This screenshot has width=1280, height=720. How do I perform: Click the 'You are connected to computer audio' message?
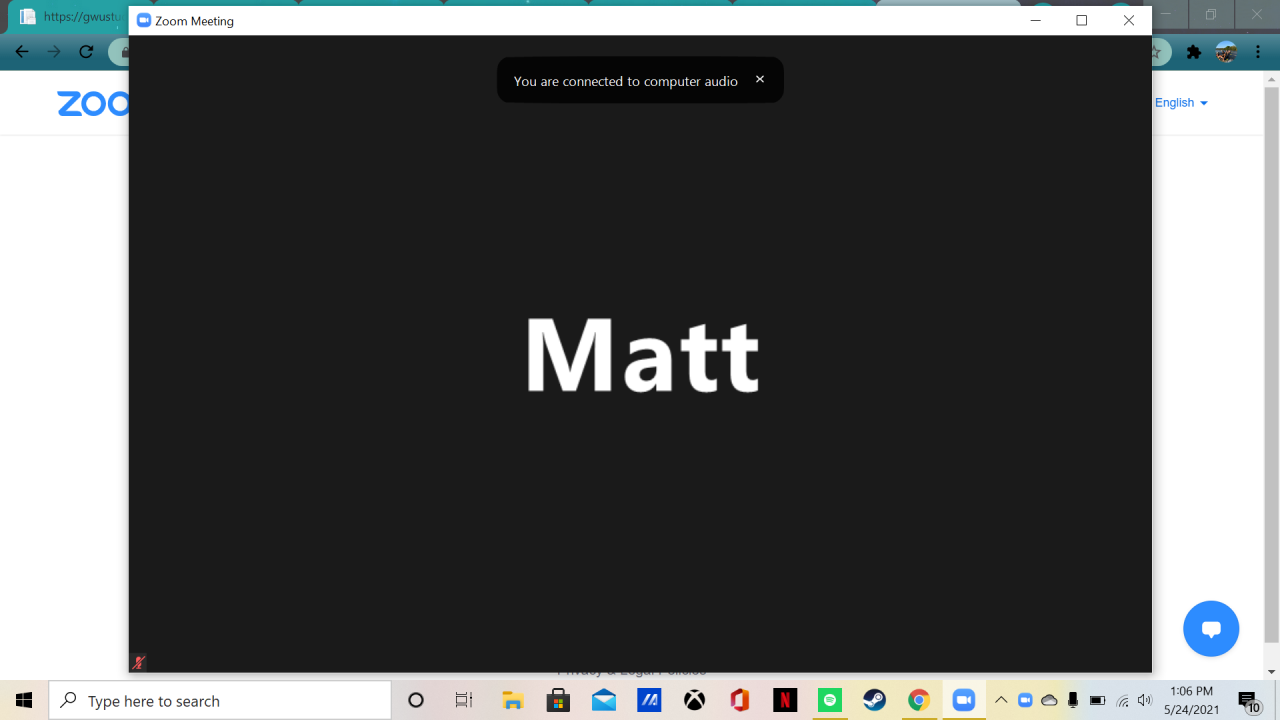pos(626,81)
